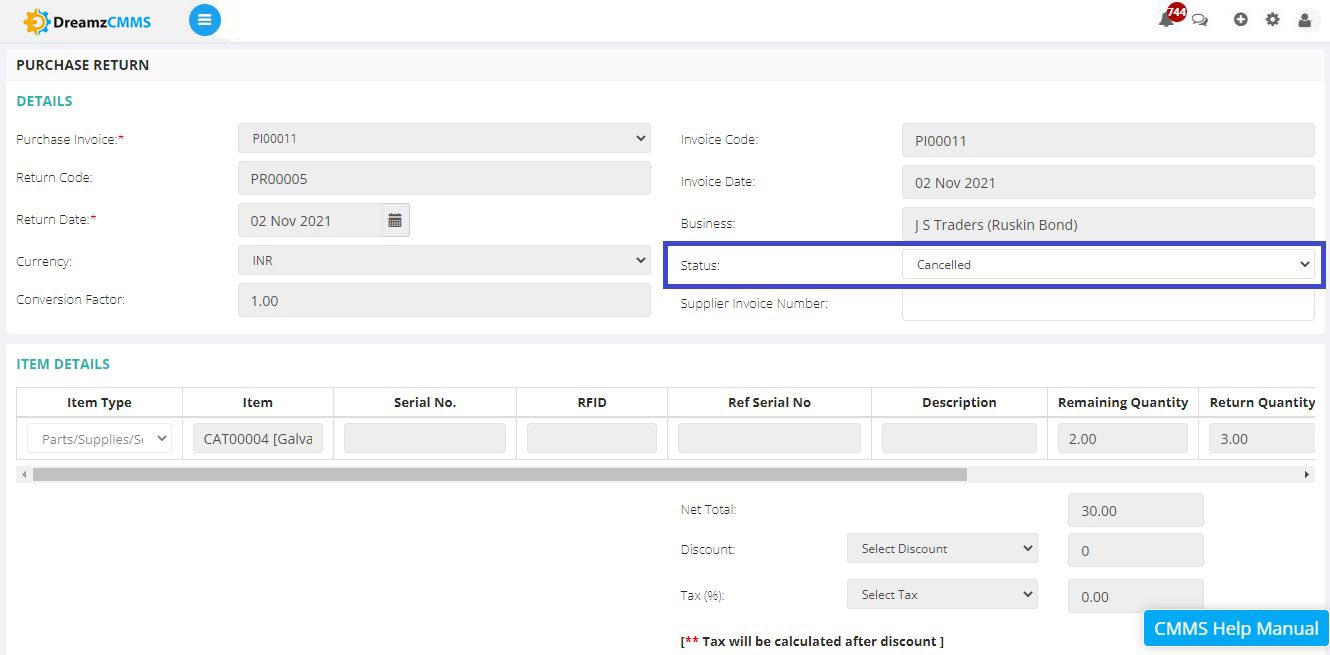
Task: Click the Item field CAT00004
Action: [x=258, y=438]
